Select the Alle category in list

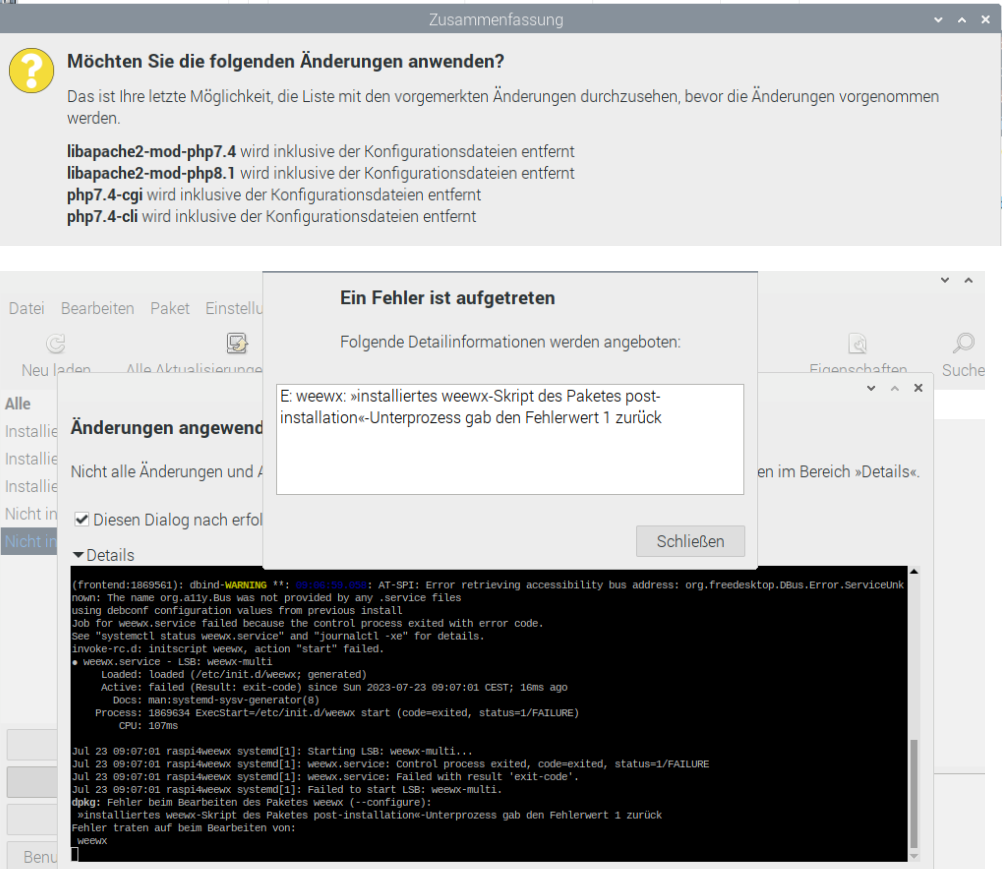18,404
